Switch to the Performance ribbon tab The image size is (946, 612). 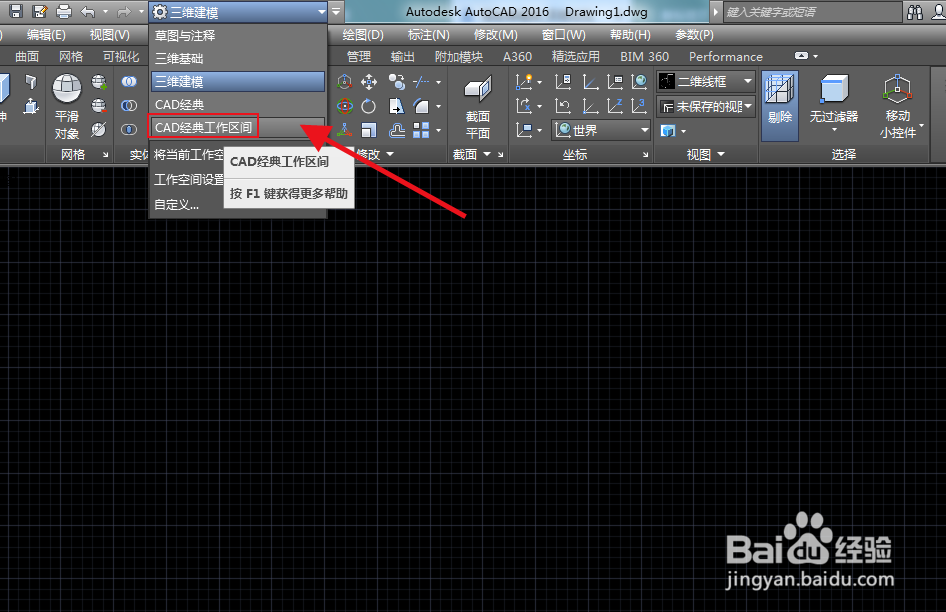click(x=725, y=56)
